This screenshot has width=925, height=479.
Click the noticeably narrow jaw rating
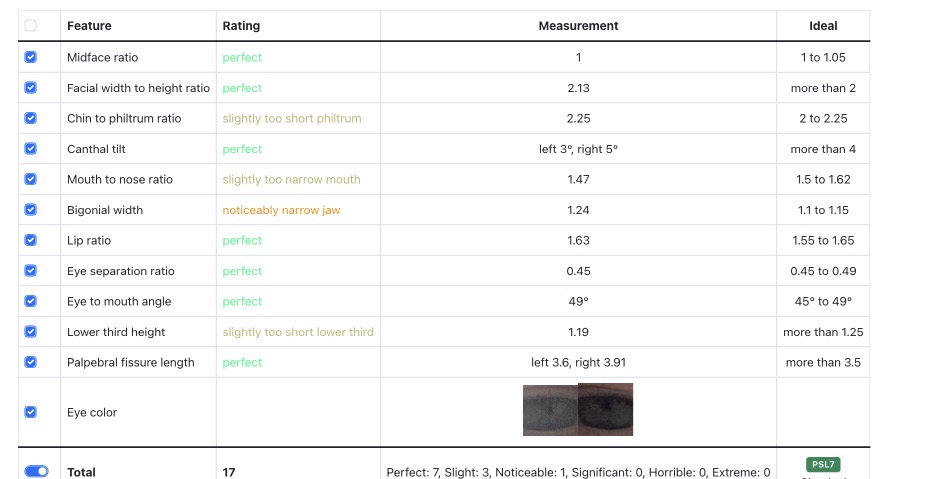click(x=281, y=210)
